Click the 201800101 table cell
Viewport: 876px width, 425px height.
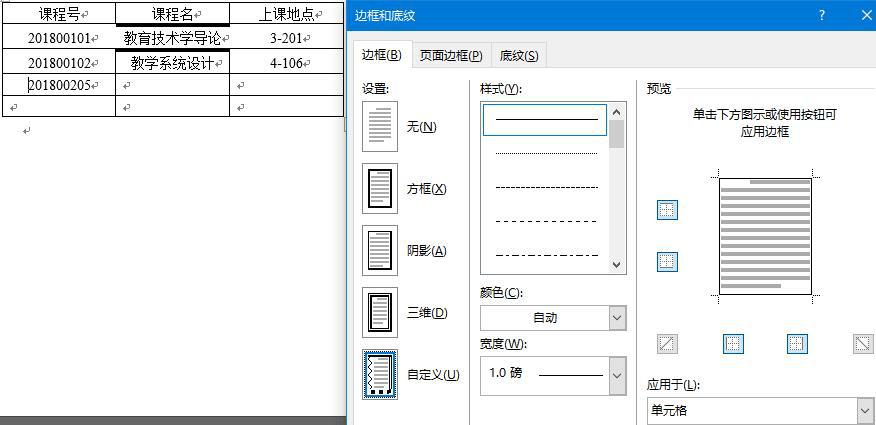[x=59, y=37]
